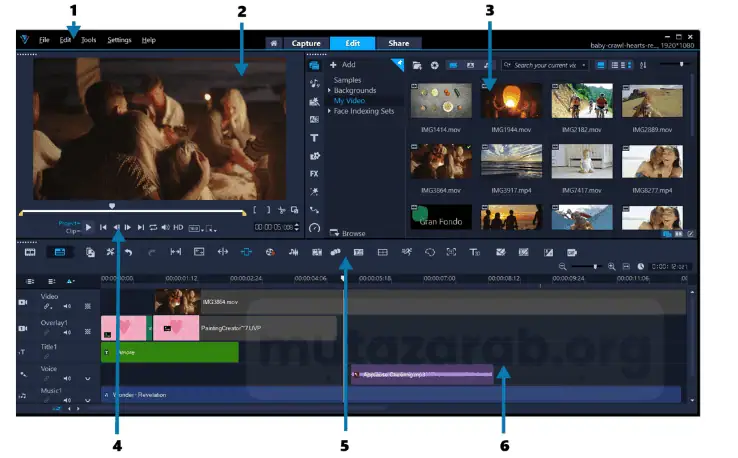Split clip with scissors icon
This screenshot has height=458, width=738.
click(x=281, y=210)
